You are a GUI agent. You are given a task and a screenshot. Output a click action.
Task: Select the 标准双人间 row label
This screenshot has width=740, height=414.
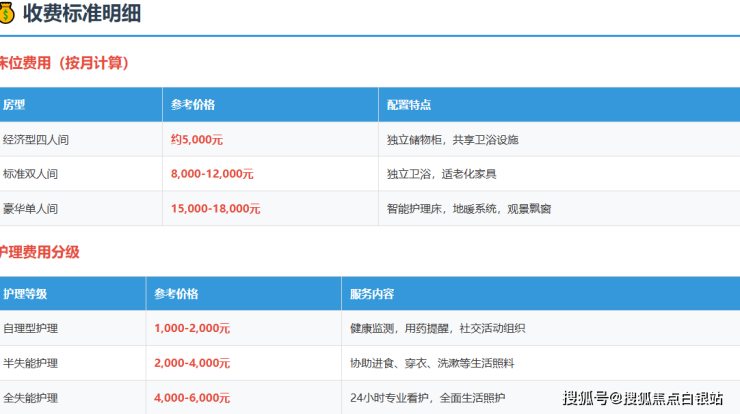[30, 174]
